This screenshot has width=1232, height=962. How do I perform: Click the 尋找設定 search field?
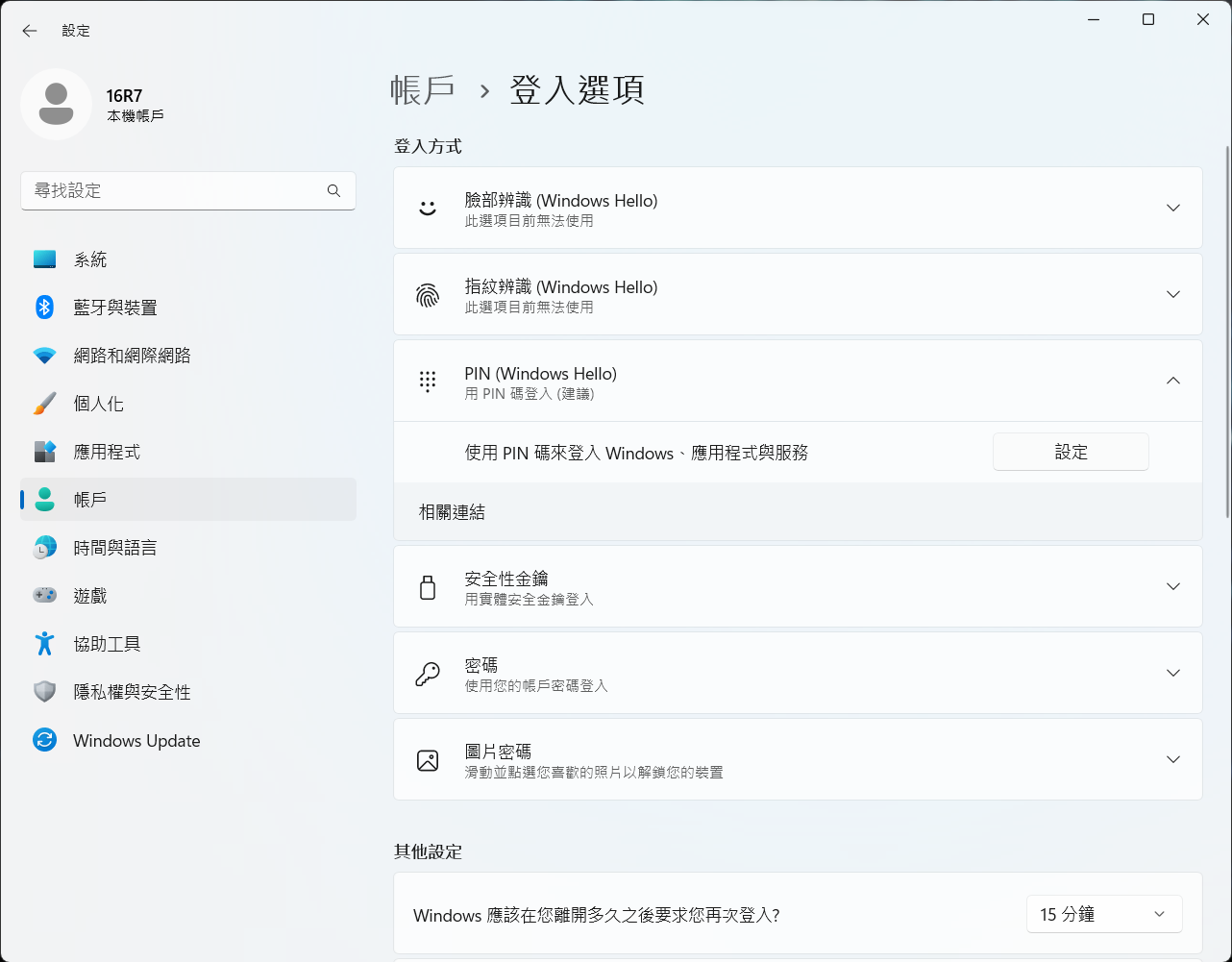tap(173, 191)
